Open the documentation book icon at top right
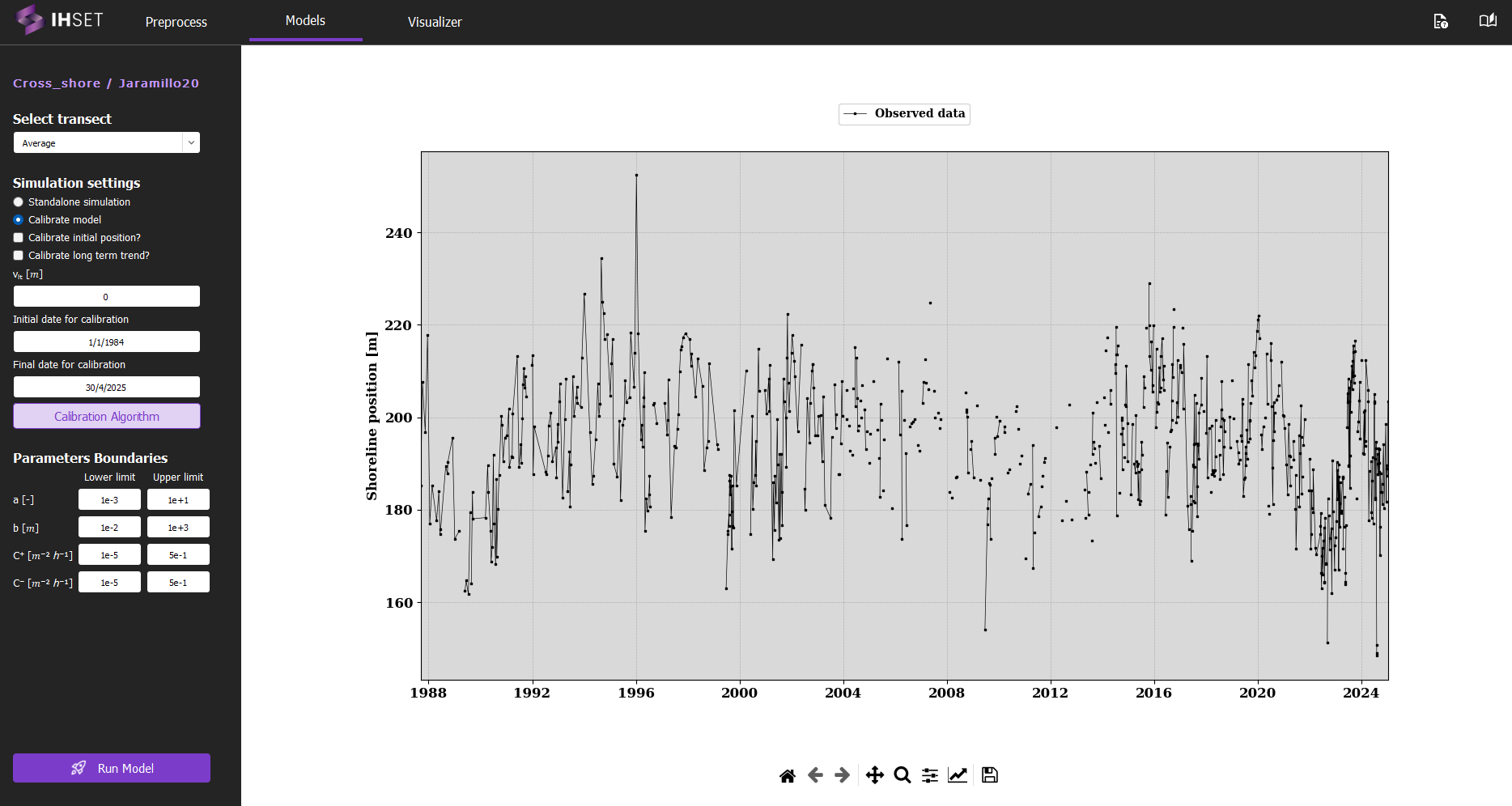 point(1488,20)
